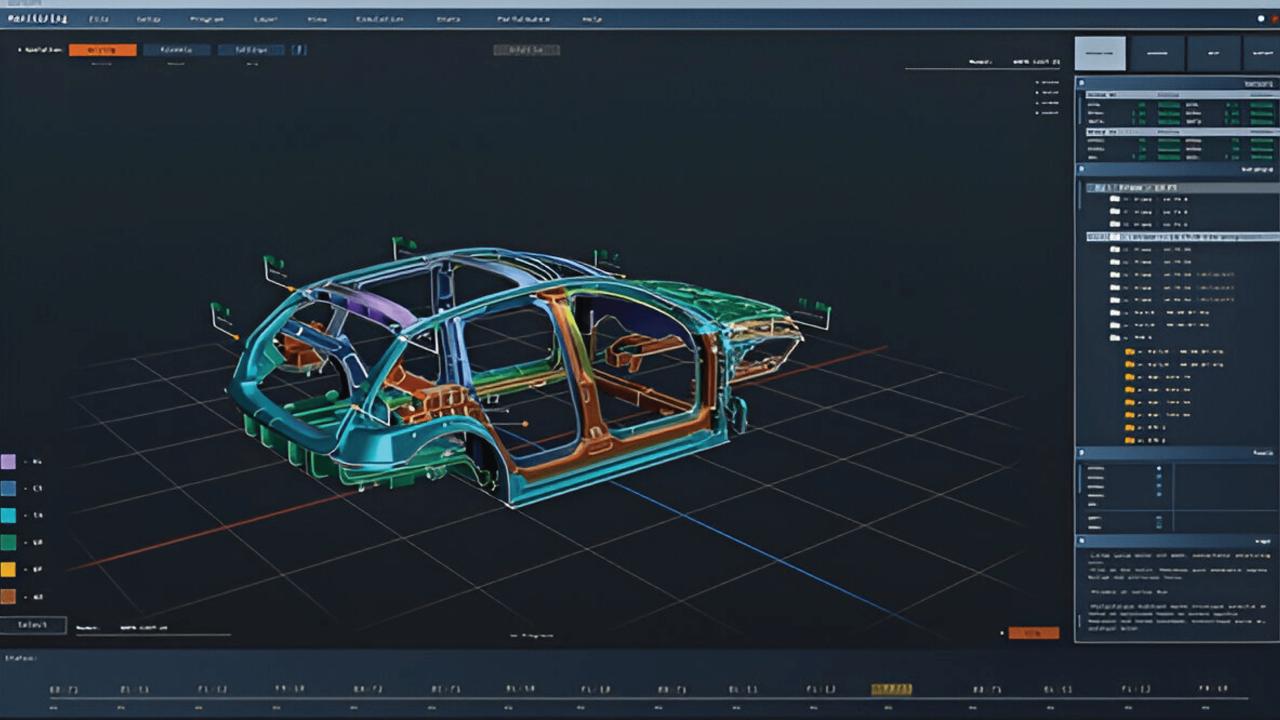Click the first white folder icon in the tree panel
This screenshot has width=1280, height=720.
(1115, 199)
